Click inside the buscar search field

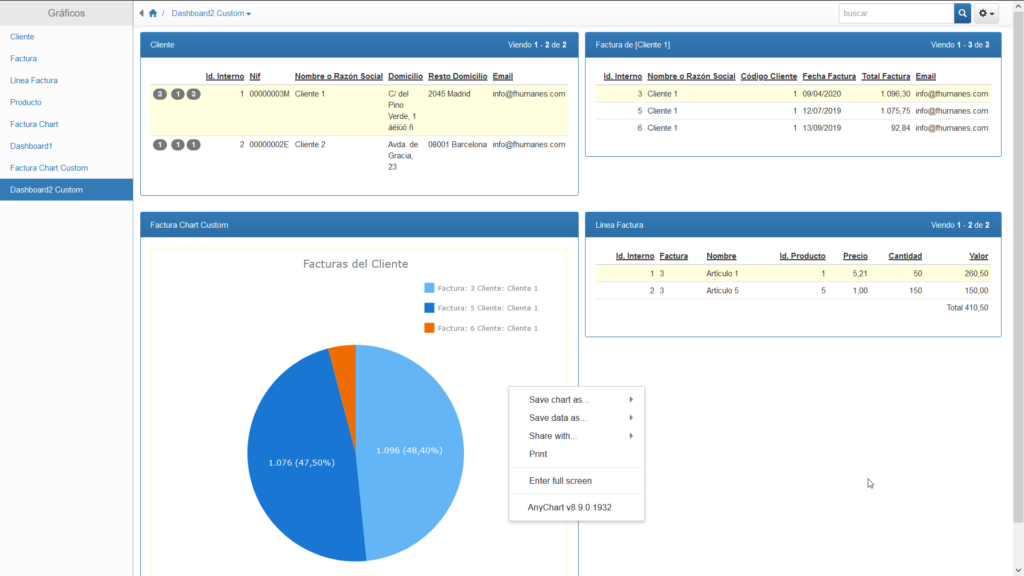point(895,13)
